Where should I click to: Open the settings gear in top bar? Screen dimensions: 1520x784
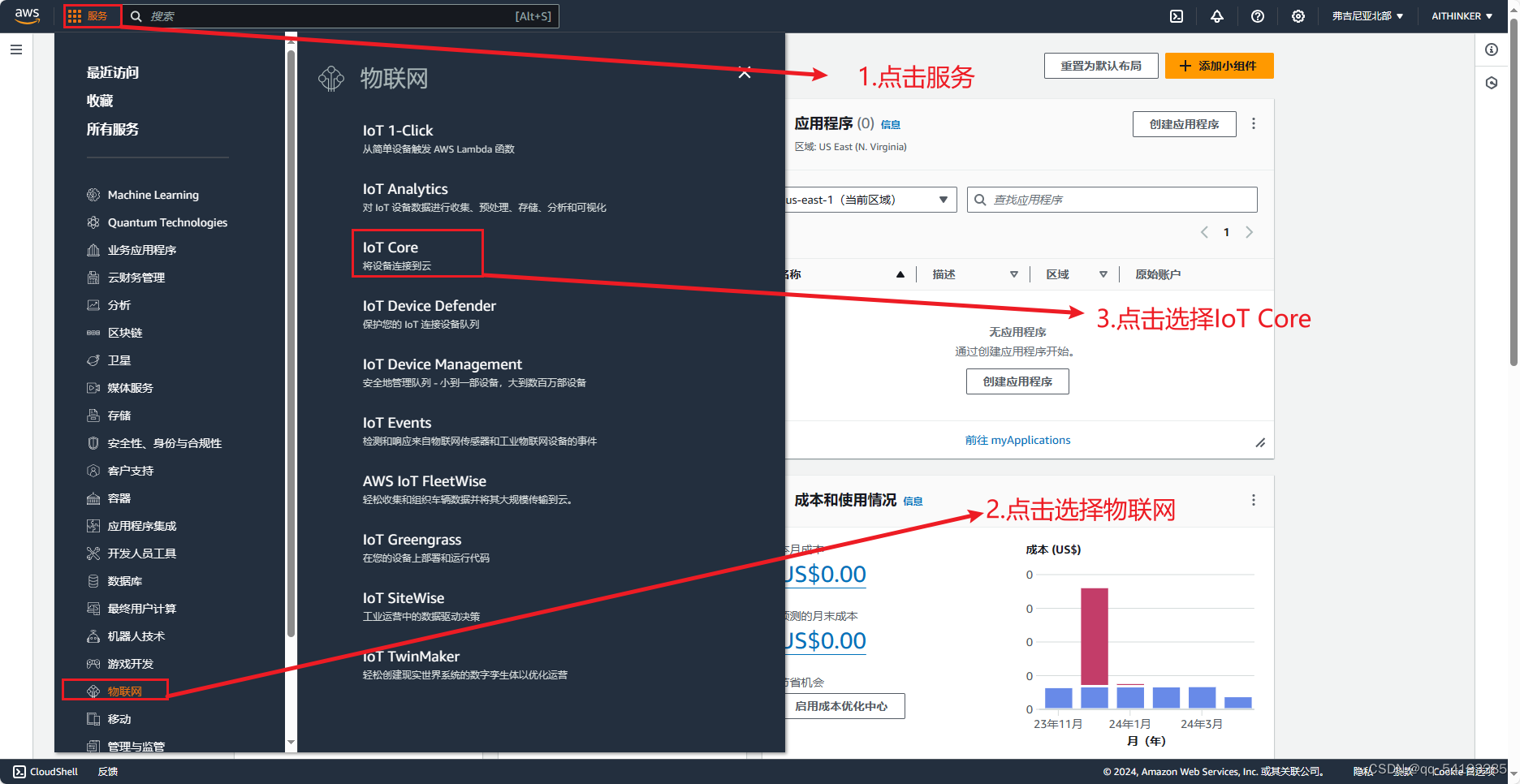tap(1298, 16)
